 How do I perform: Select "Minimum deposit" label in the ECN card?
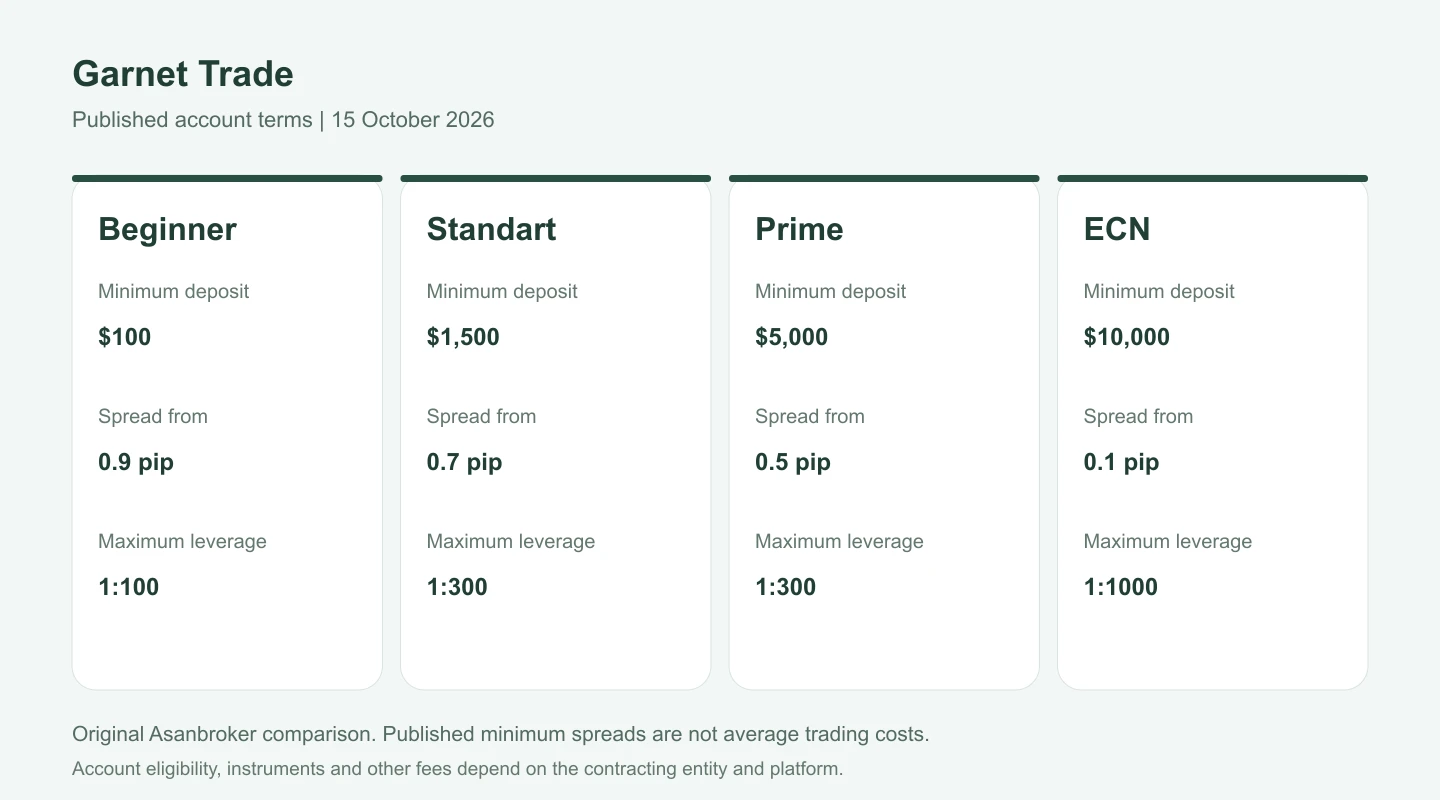coord(1159,292)
